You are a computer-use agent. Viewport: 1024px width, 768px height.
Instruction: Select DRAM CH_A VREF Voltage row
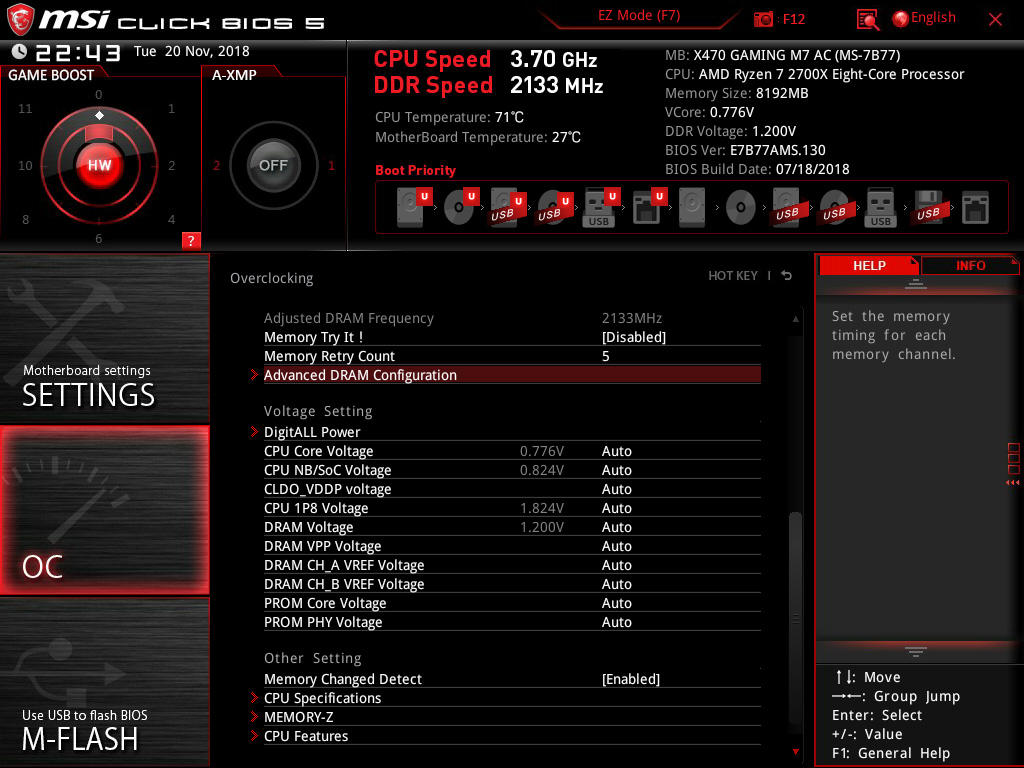click(x=512, y=565)
